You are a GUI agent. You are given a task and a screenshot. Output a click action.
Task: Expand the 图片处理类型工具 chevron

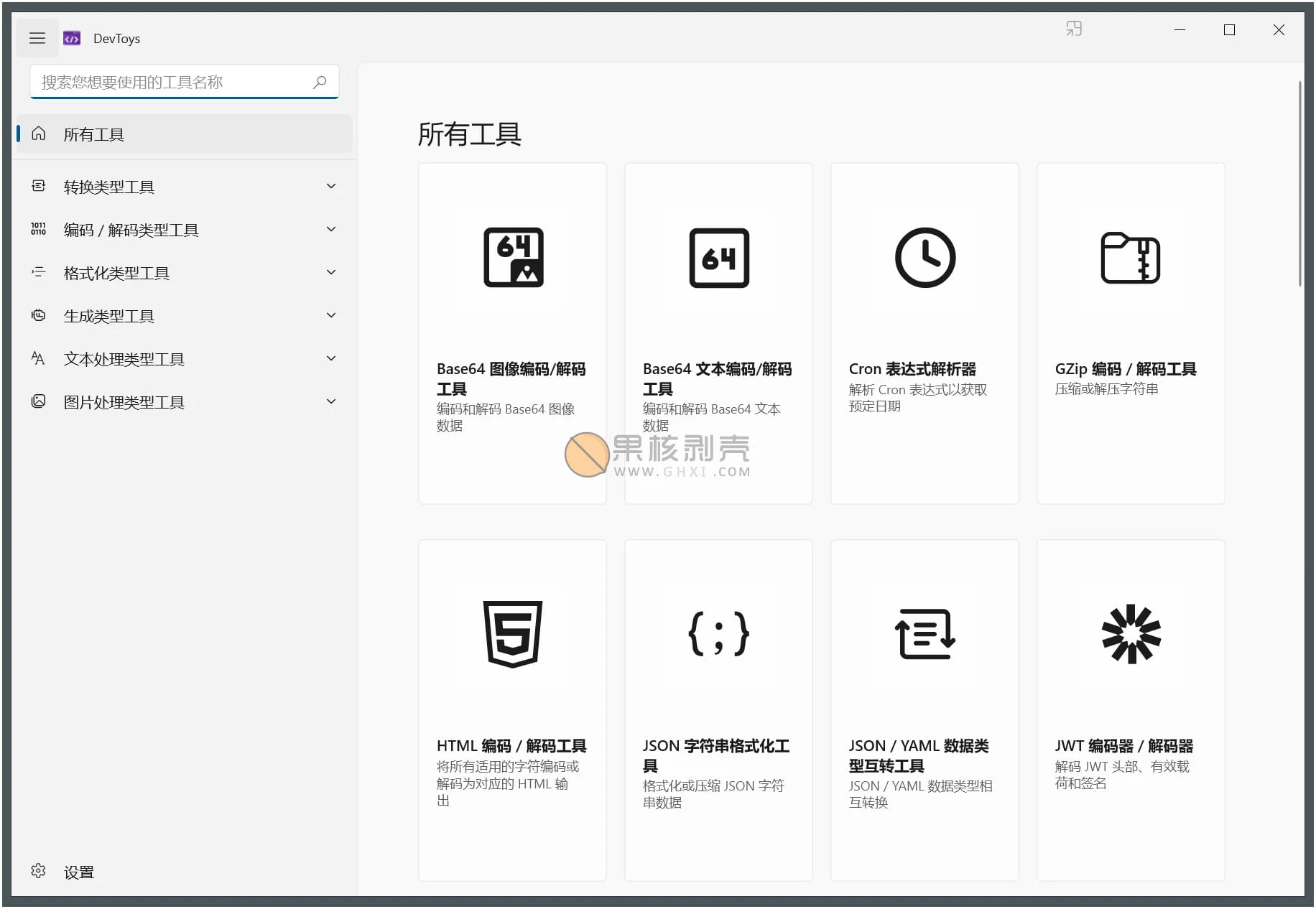click(331, 401)
